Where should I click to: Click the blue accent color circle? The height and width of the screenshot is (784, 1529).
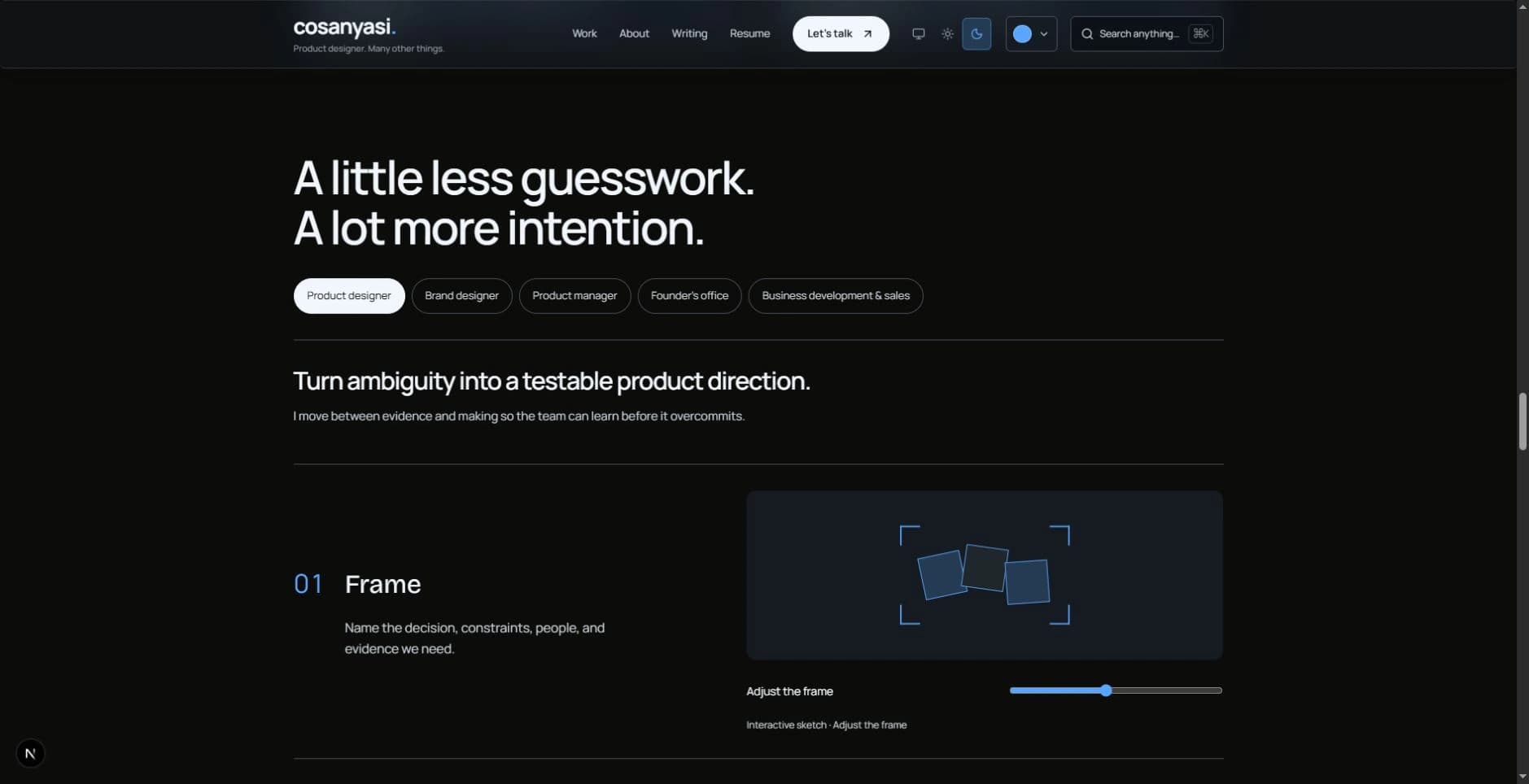coord(1022,34)
